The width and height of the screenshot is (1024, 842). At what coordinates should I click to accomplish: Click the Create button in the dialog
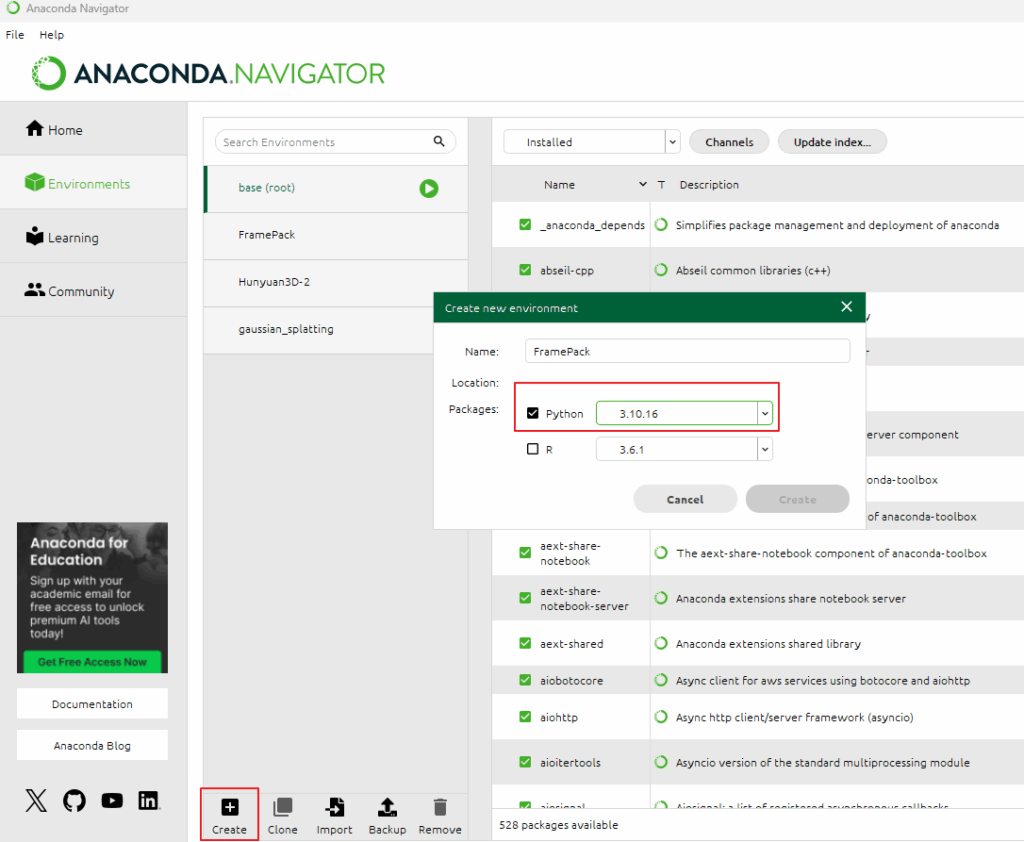coord(797,499)
